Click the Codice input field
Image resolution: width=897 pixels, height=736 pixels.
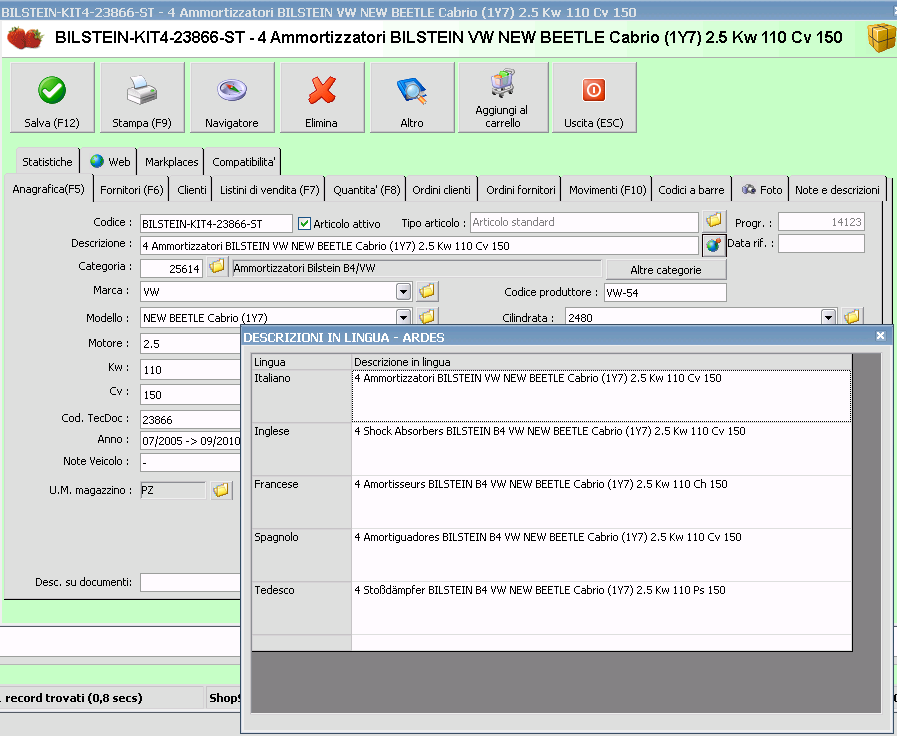[x=216, y=224]
